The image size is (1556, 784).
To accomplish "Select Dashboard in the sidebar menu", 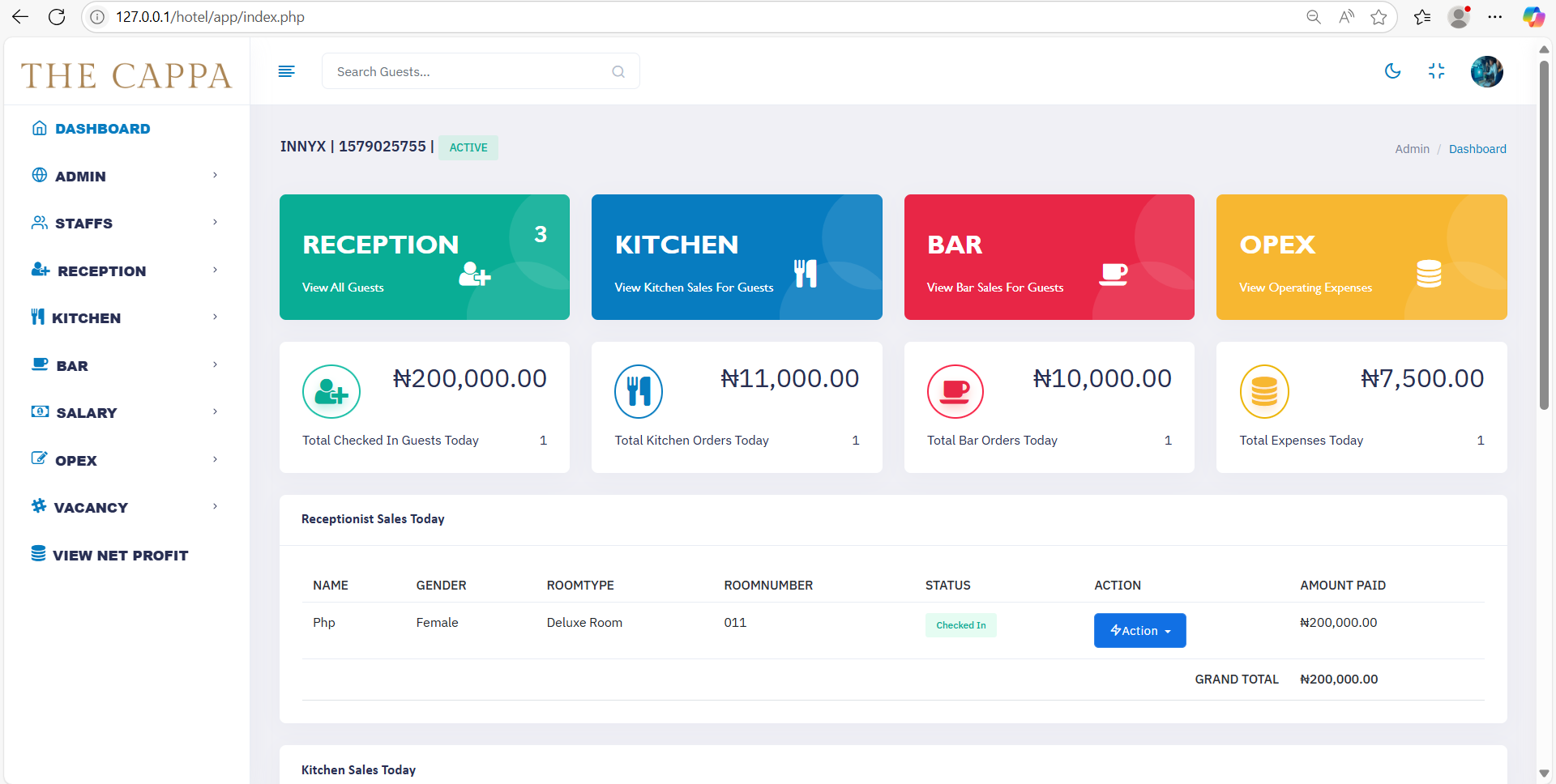I will point(102,129).
